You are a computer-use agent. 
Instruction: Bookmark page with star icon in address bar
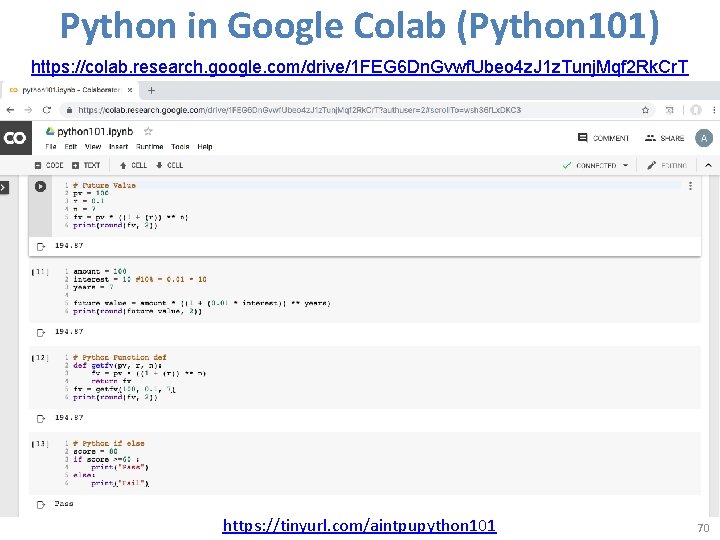[645, 110]
